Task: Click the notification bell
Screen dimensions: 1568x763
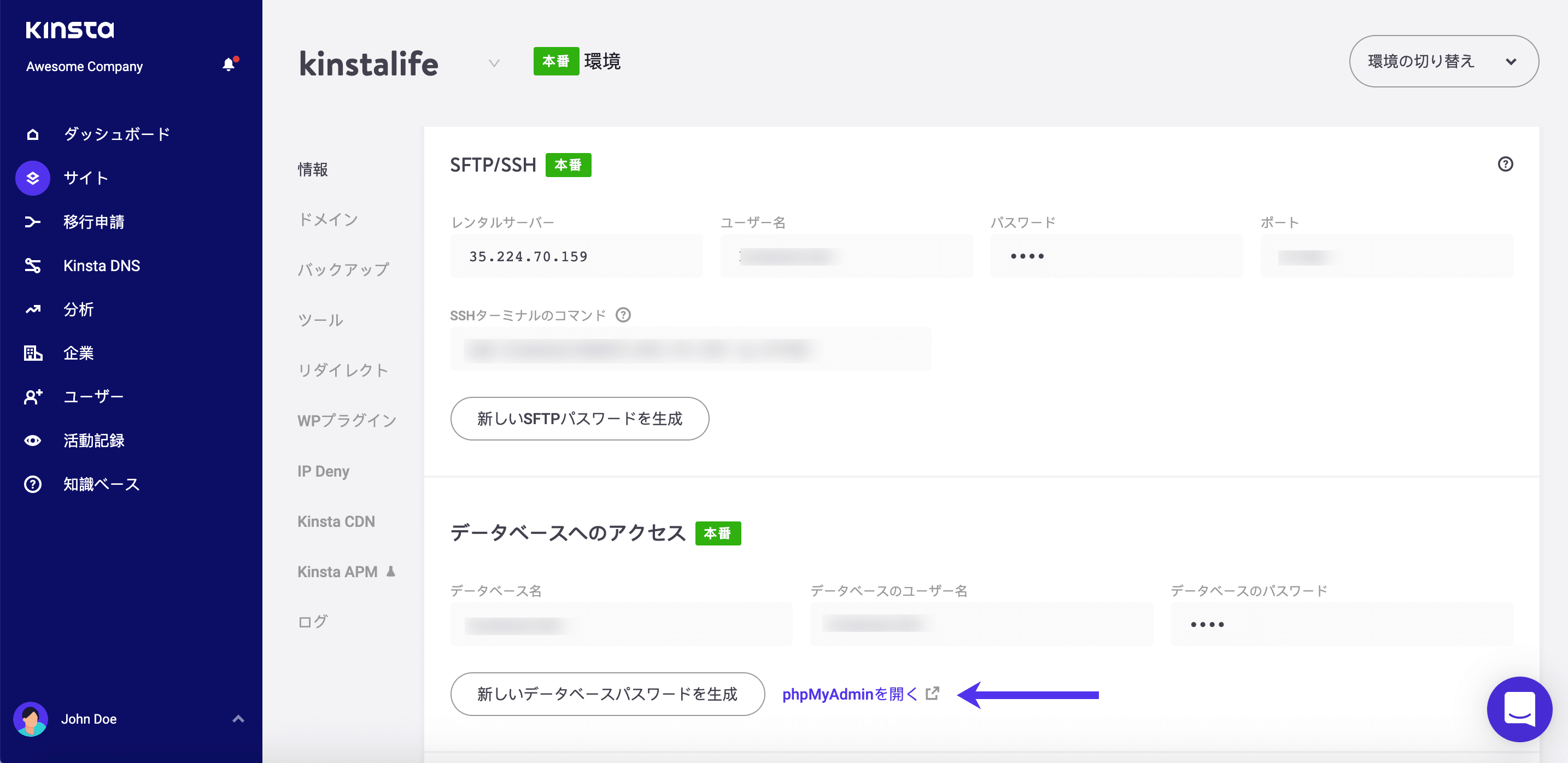Action: click(x=229, y=65)
